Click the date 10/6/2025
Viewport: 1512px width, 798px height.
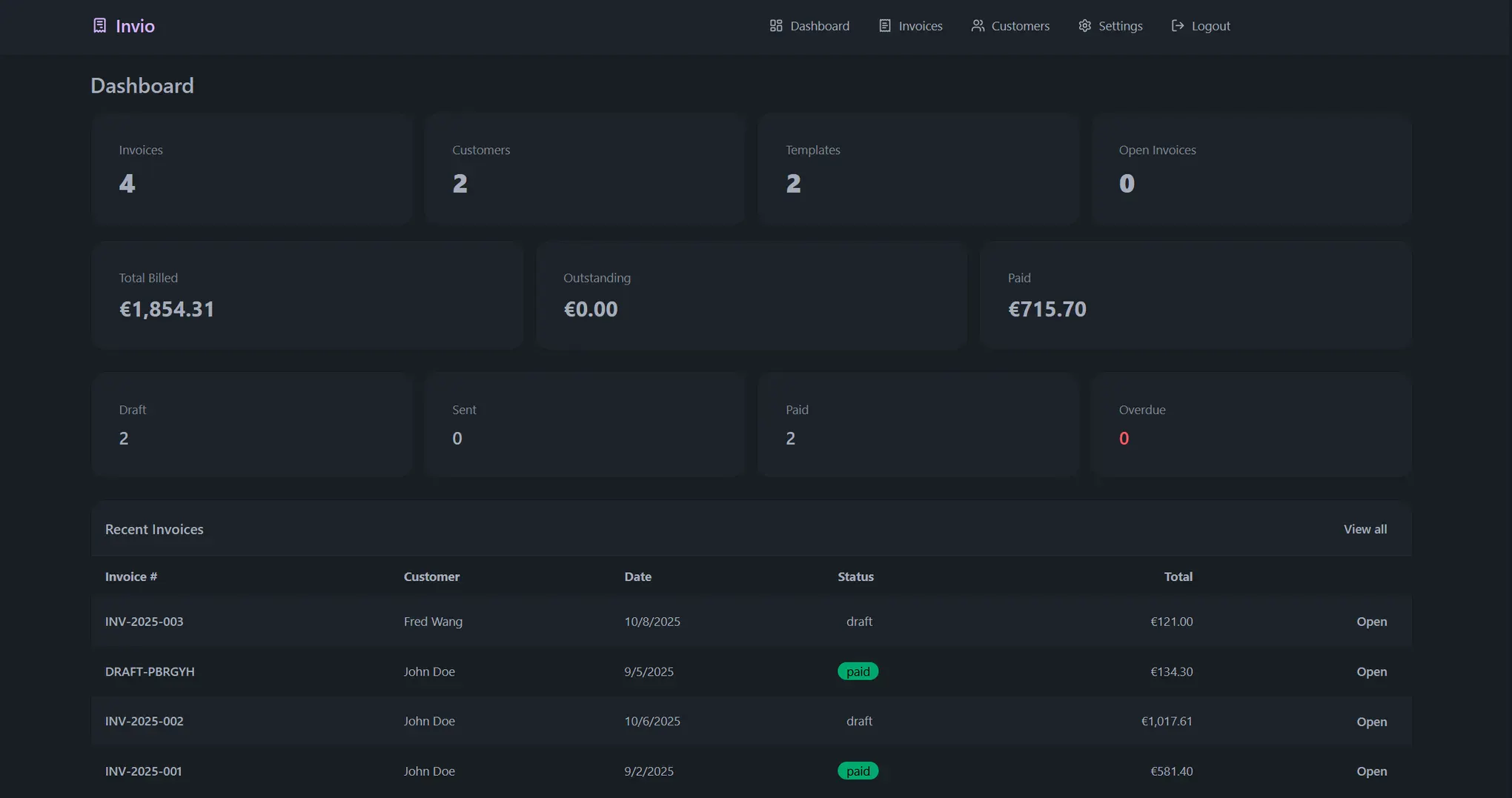pyautogui.click(x=652, y=721)
